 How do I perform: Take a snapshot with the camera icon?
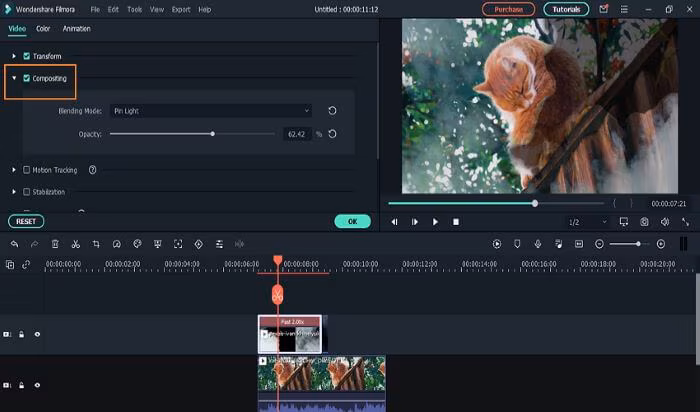[x=644, y=222]
